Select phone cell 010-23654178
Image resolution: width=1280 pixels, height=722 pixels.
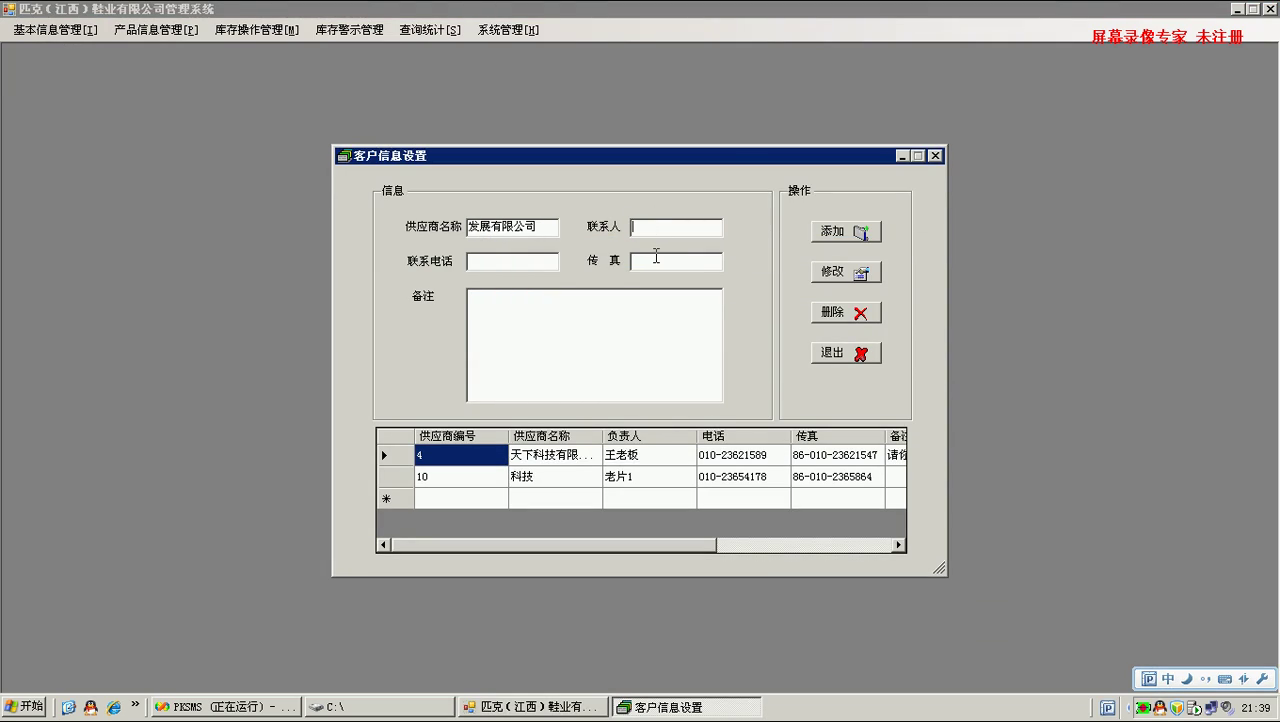click(x=743, y=477)
